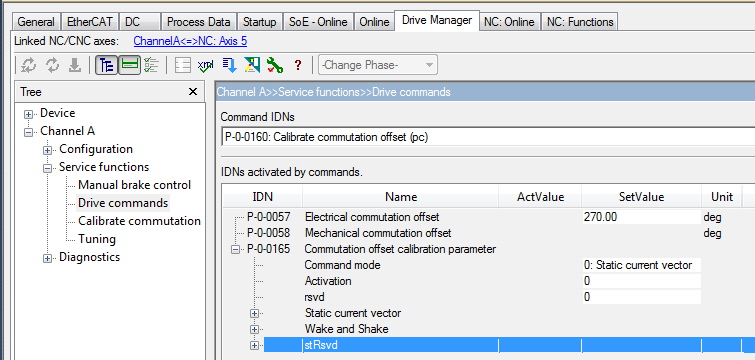Select the highlighted stRsvd row text

click(x=321, y=346)
